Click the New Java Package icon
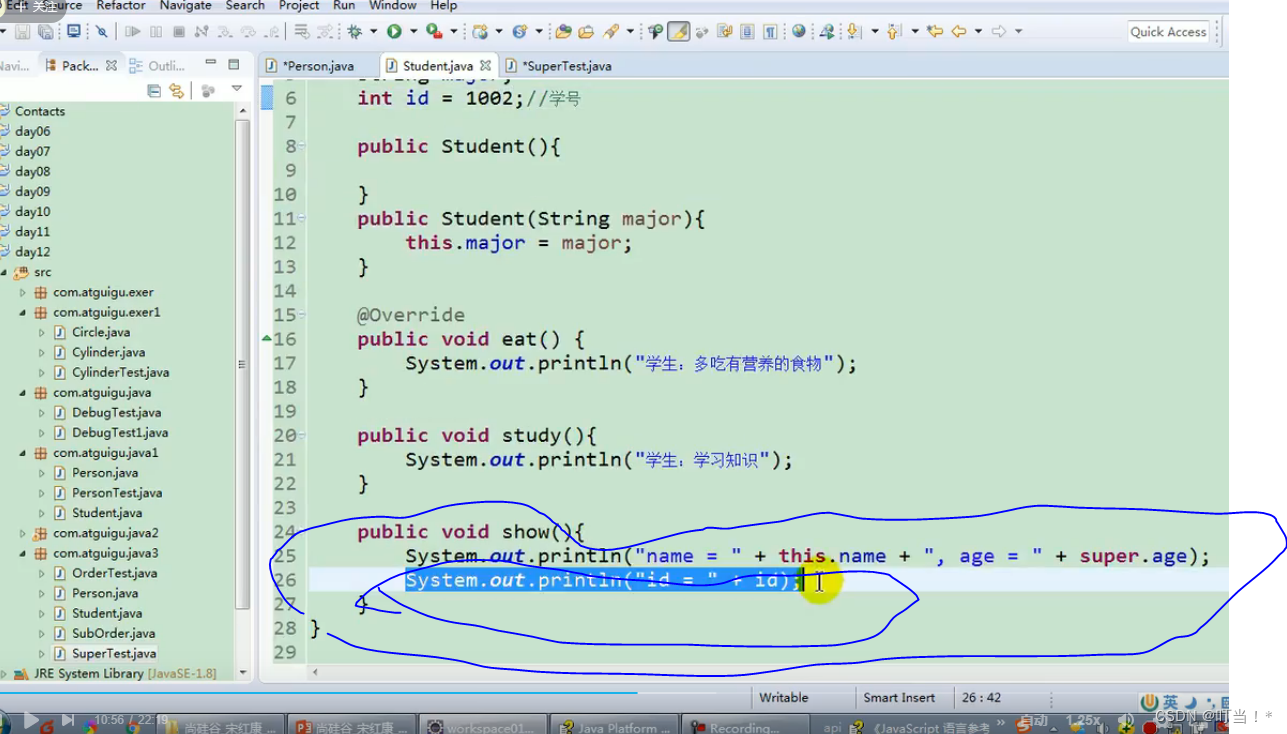Viewport: 1287px width, 734px height. [x=480, y=32]
